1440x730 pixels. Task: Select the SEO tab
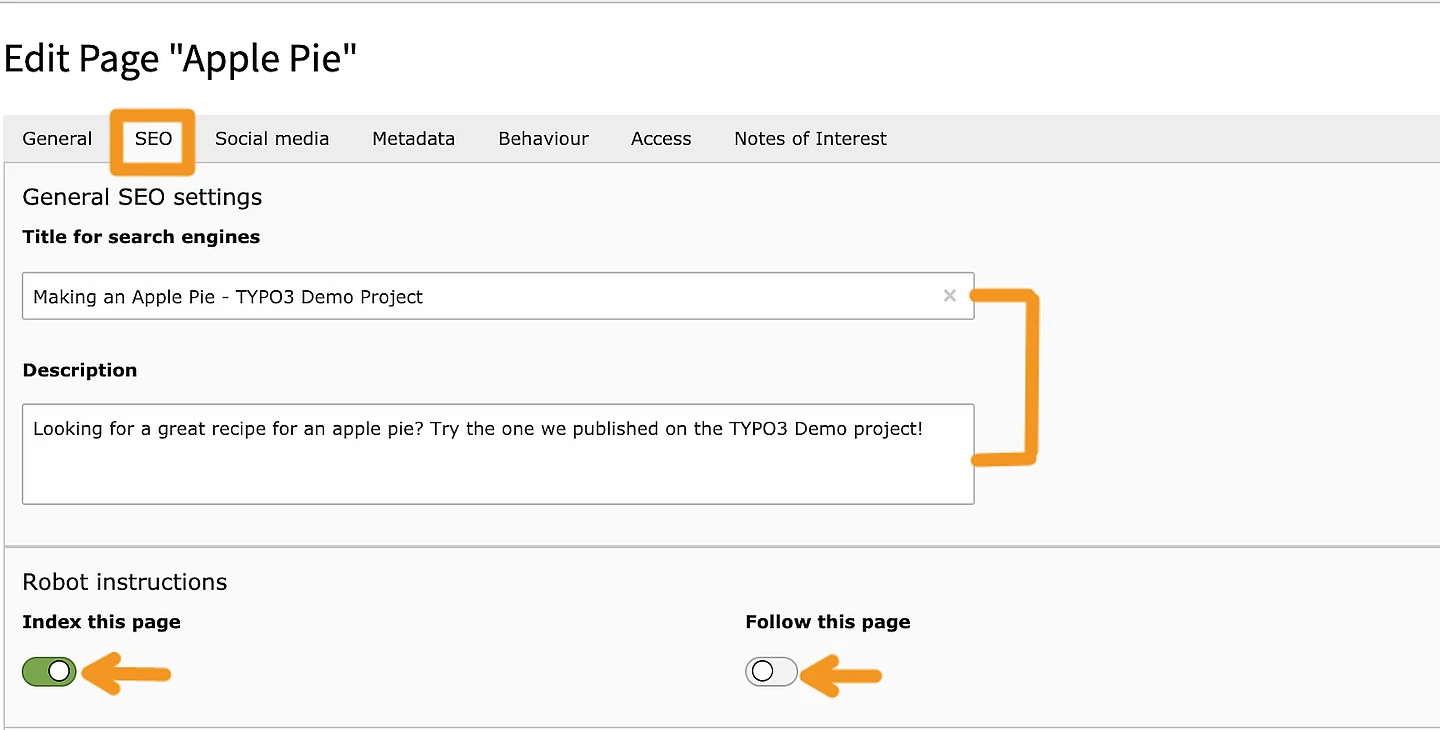[153, 139]
